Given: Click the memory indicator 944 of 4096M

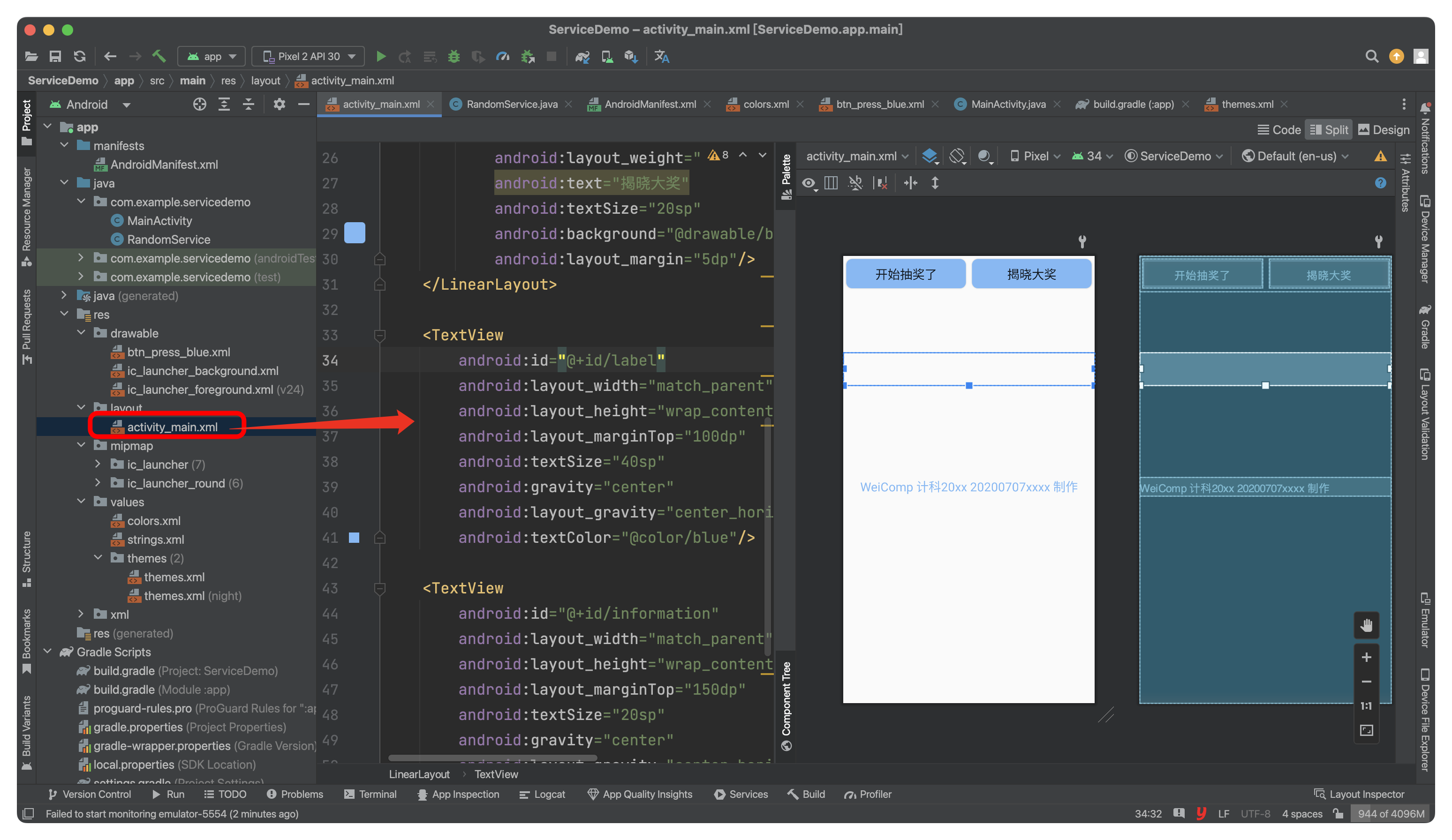Looking at the screenshot, I should tap(1391, 814).
